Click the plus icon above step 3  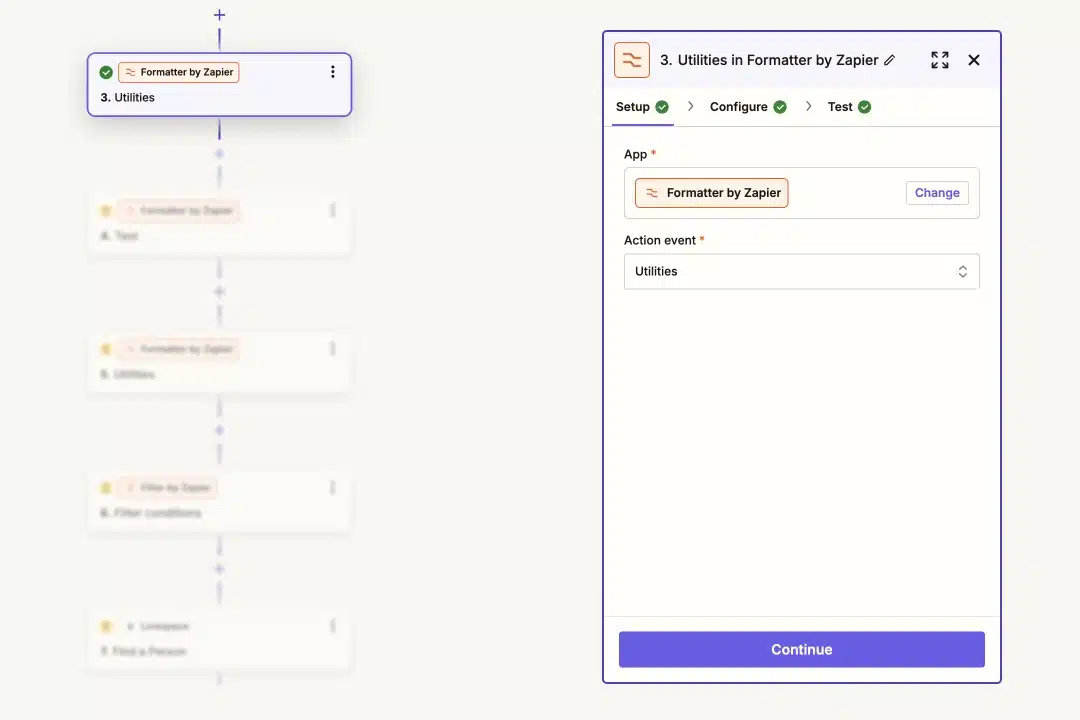(x=219, y=15)
